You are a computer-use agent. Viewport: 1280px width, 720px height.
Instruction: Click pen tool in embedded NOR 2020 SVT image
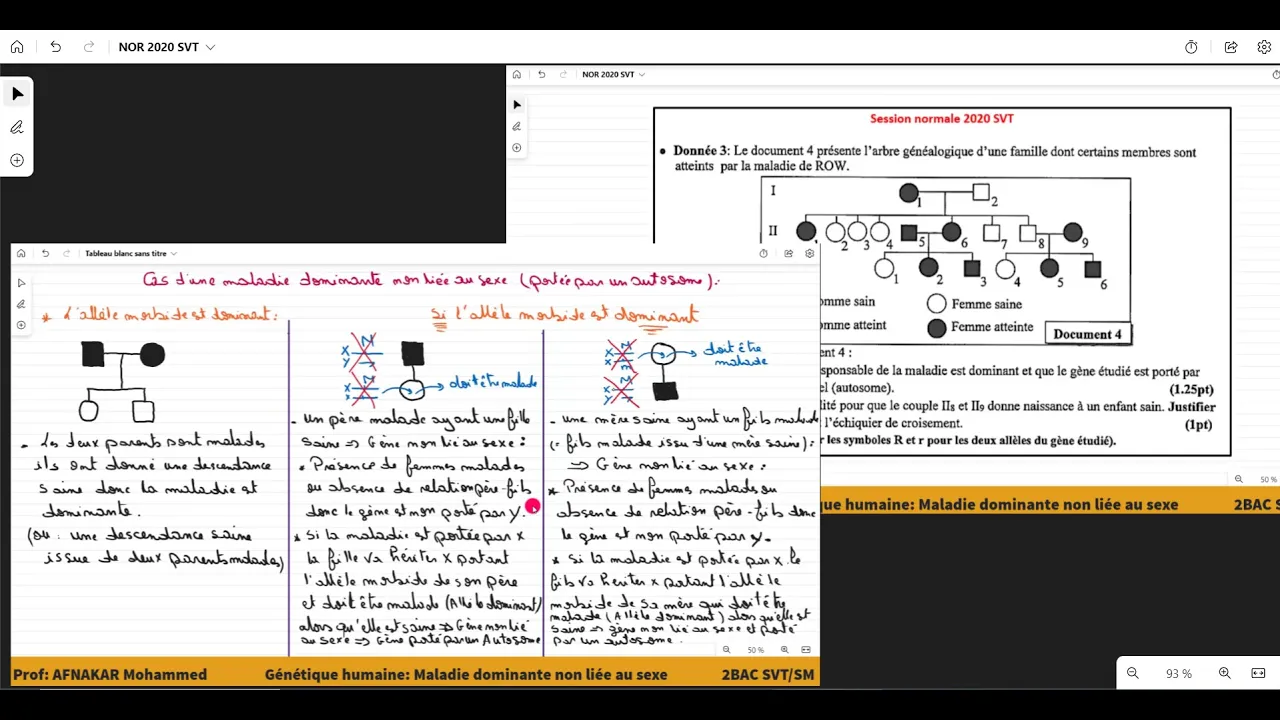[x=516, y=126]
